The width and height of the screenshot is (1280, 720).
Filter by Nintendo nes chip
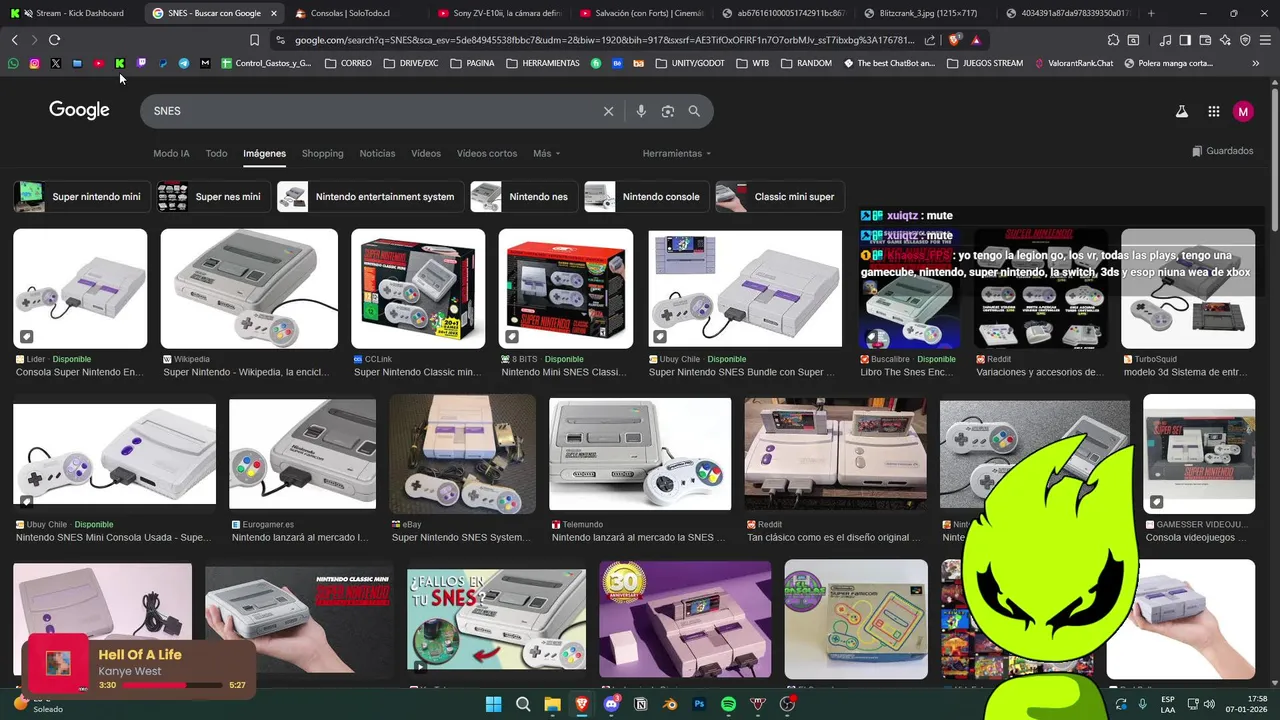pyautogui.click(x=524, y=197)
